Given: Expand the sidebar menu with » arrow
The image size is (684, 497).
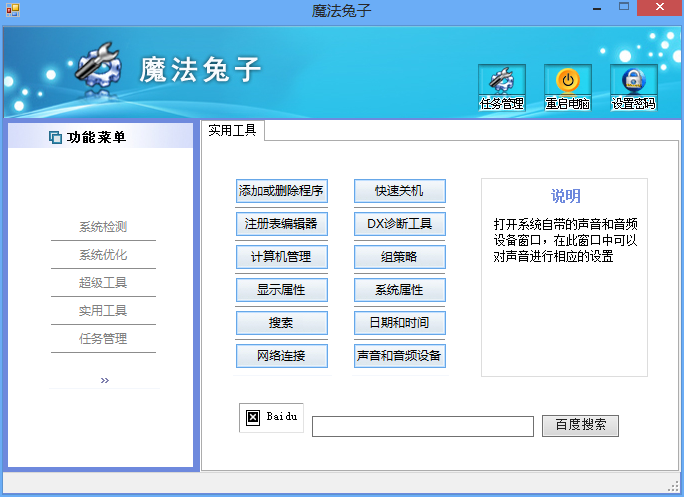Looking at the screenshot, I should coord(105,380).
